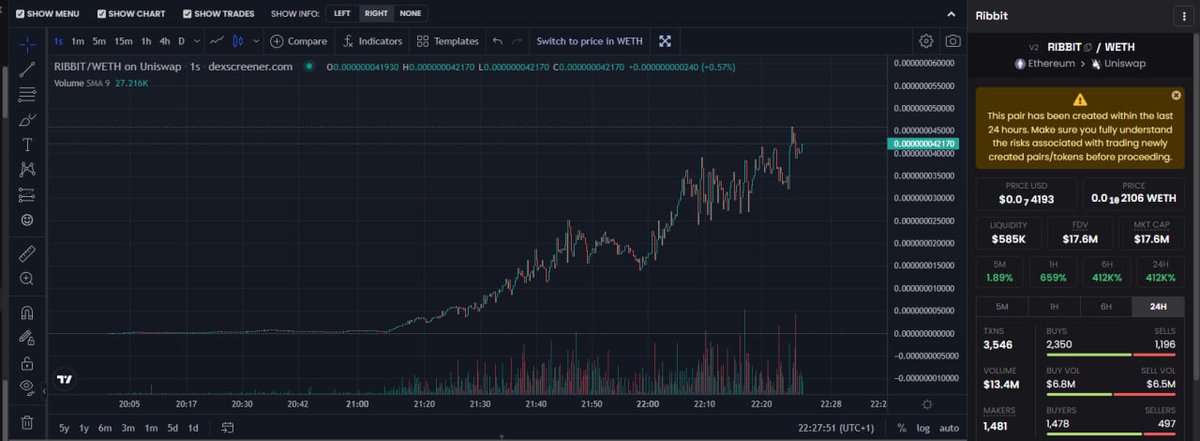Viewport: 1200px width, 441px height.
Task: Set chart range to 5y
Action: coord(64,427)
